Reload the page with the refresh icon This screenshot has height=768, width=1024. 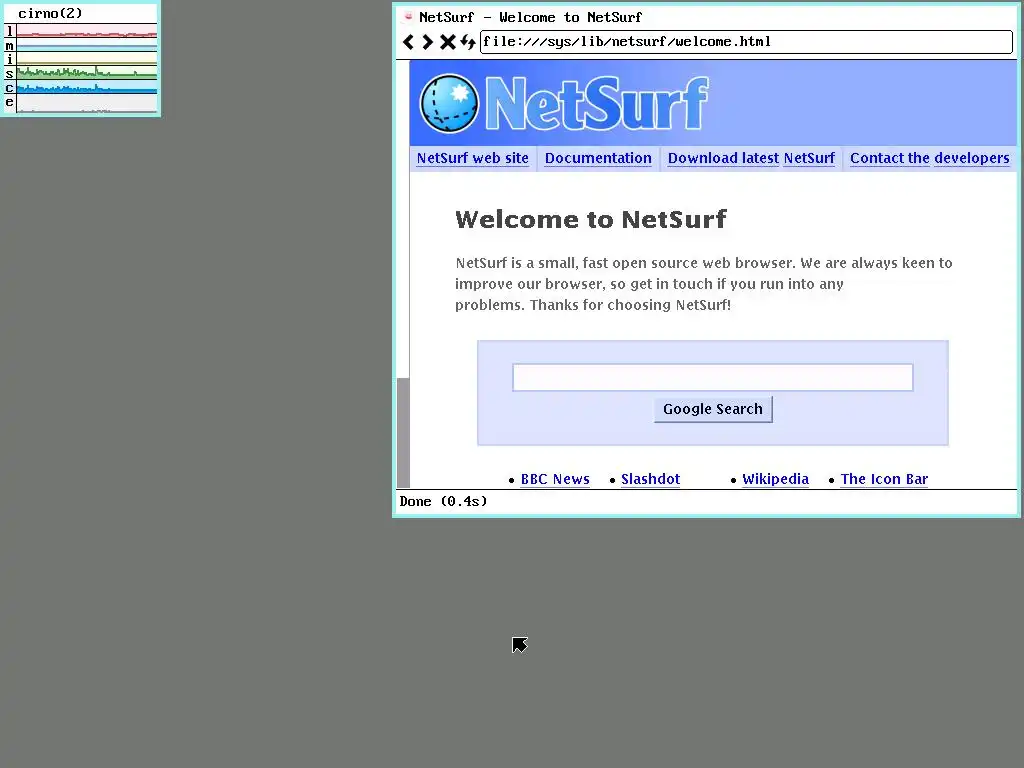[x=468, y=42]
